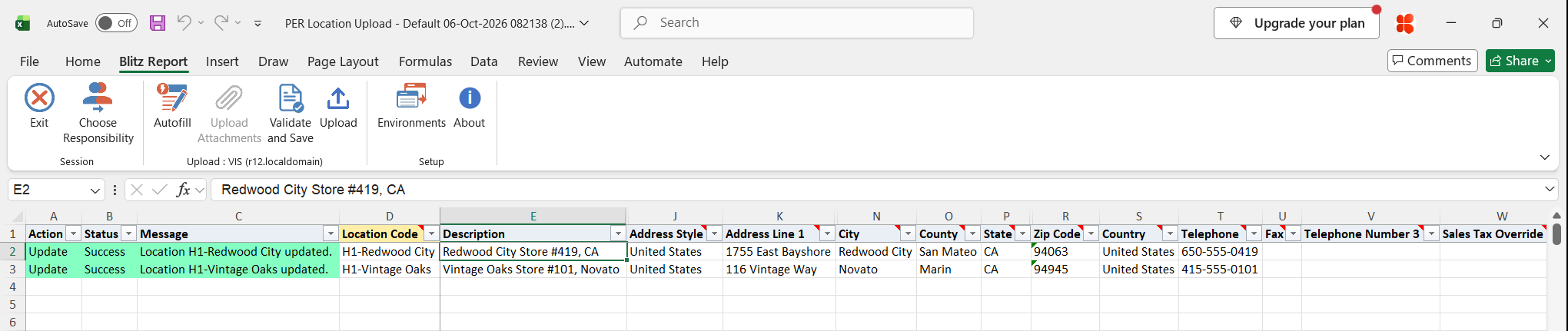This screenshot has height=331, width=1568.
Task: Switch to the Review tab
Action: (x=538, y=61)
